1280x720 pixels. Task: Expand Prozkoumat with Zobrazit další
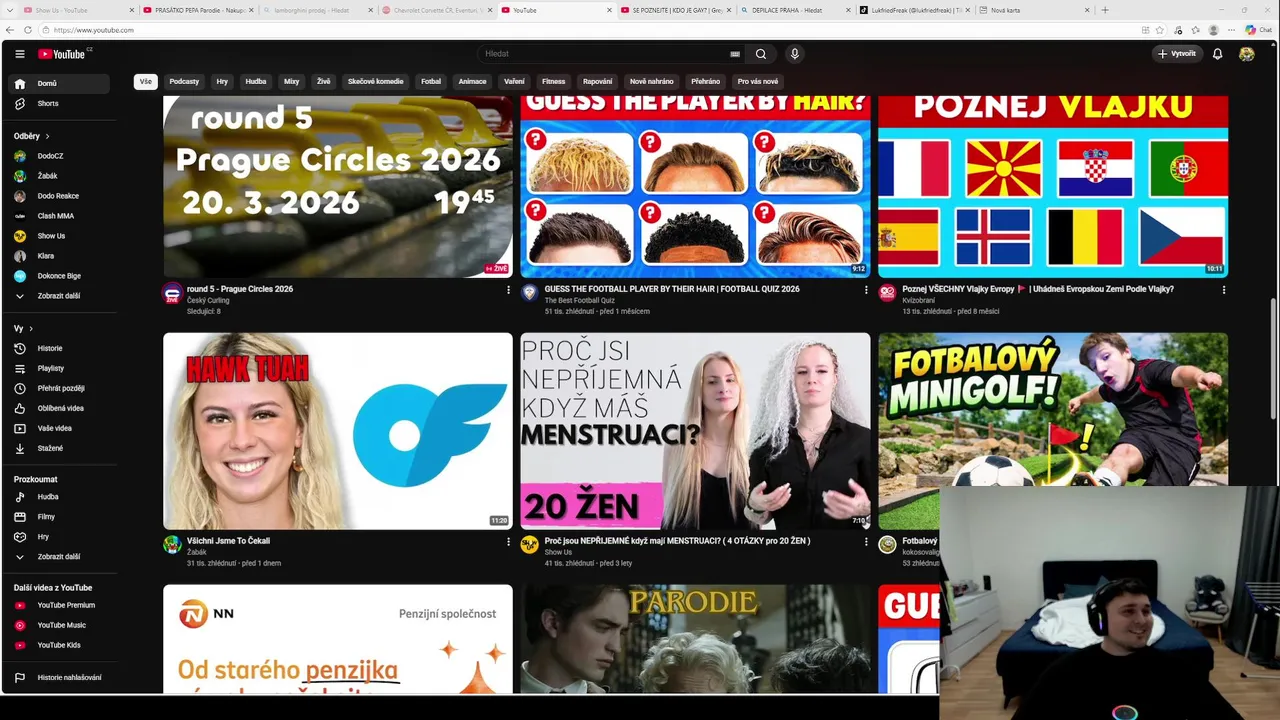pyautogui.click(x=60, y=557)
